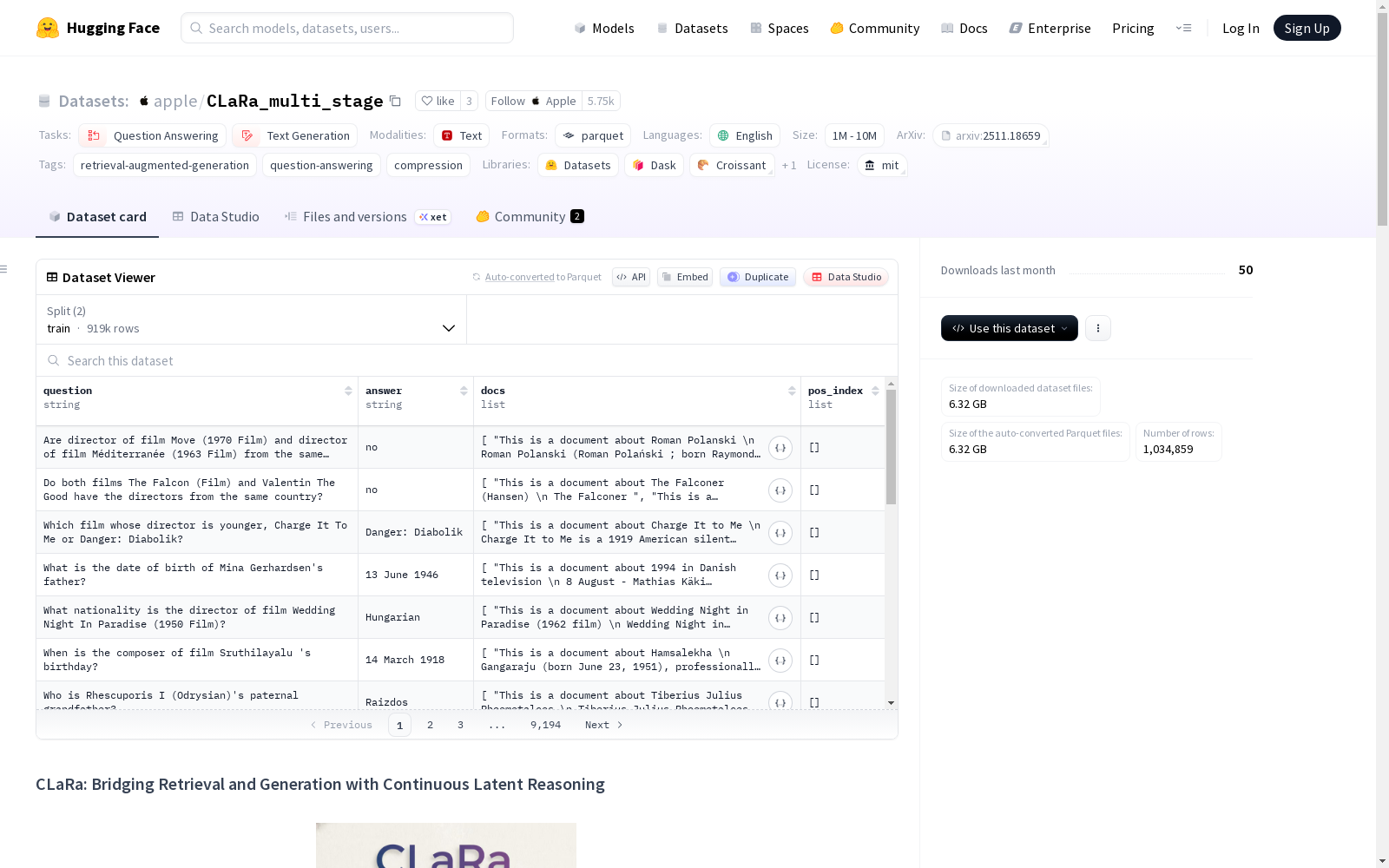Click the Log In link

[1241, 28]
